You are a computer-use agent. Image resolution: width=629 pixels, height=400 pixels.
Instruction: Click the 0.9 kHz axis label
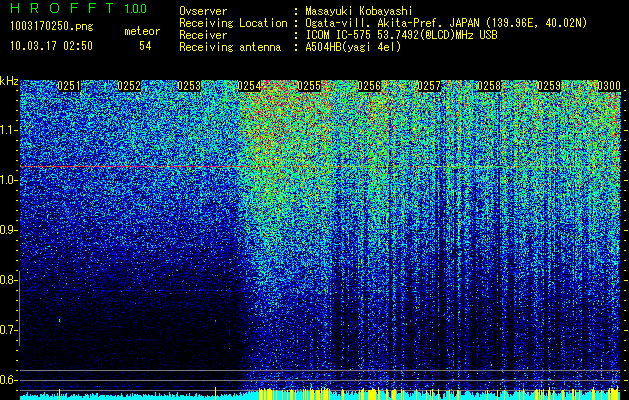(9, 230)
